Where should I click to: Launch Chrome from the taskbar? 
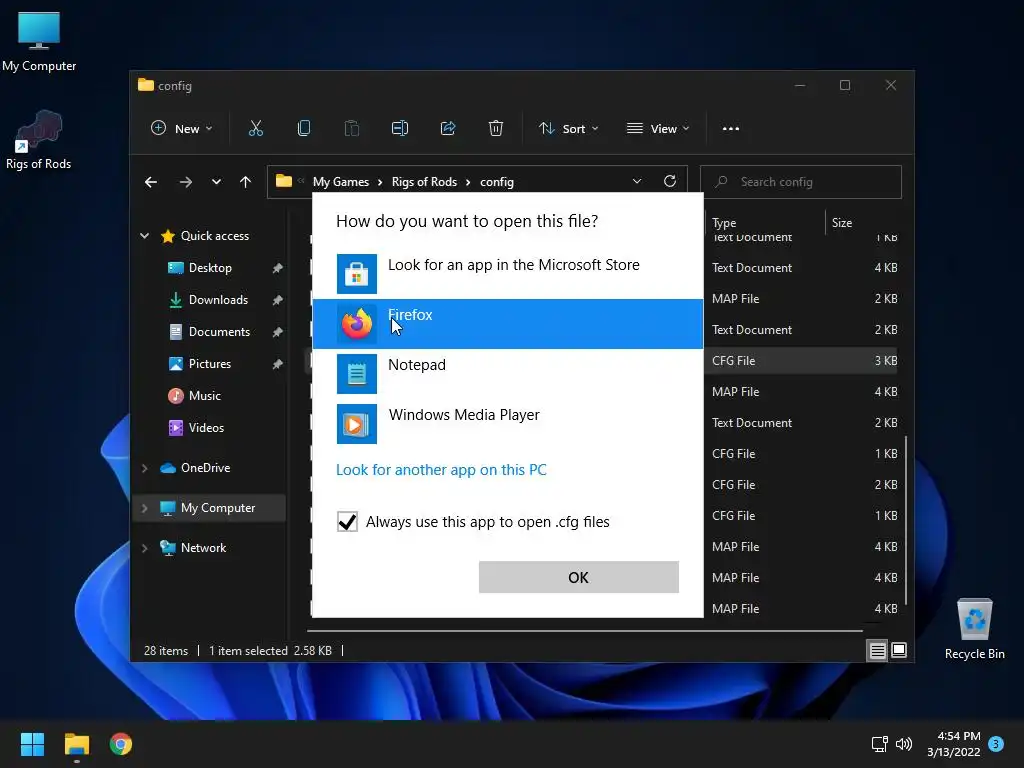tap(121, 744)
